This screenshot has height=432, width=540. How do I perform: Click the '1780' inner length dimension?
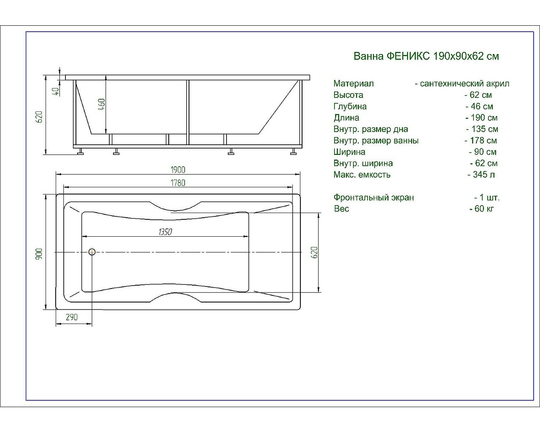(x=178, y=183)
